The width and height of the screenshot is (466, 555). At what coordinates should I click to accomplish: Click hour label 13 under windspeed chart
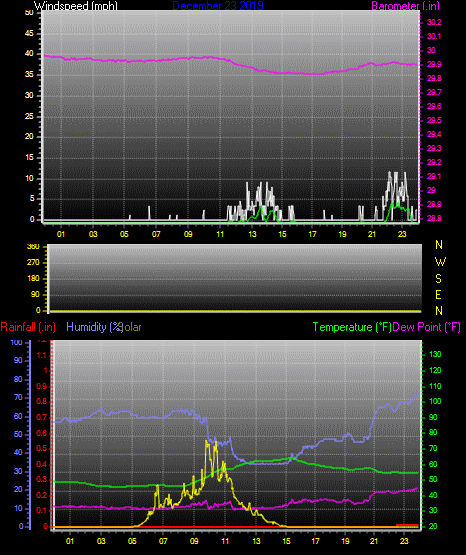pos(252,234)
